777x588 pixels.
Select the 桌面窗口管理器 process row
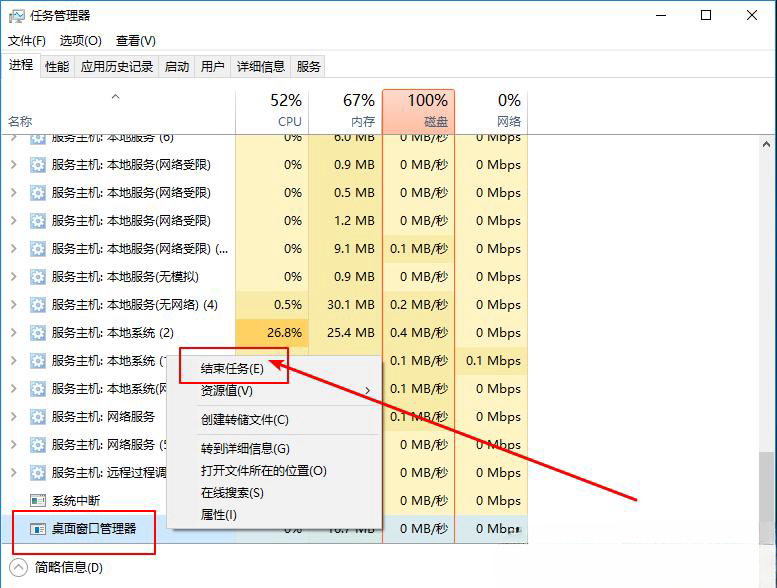point(265,529)
